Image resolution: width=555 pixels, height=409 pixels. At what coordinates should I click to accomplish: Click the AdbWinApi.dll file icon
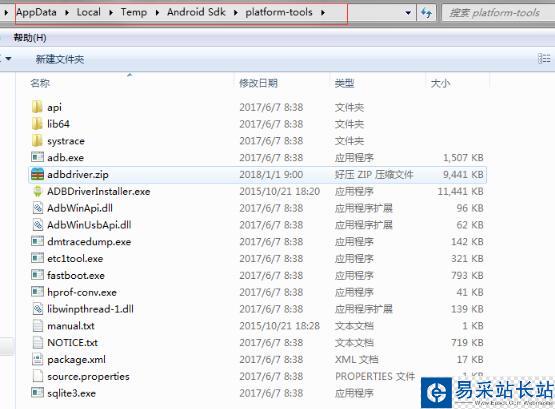pos(38,208)
